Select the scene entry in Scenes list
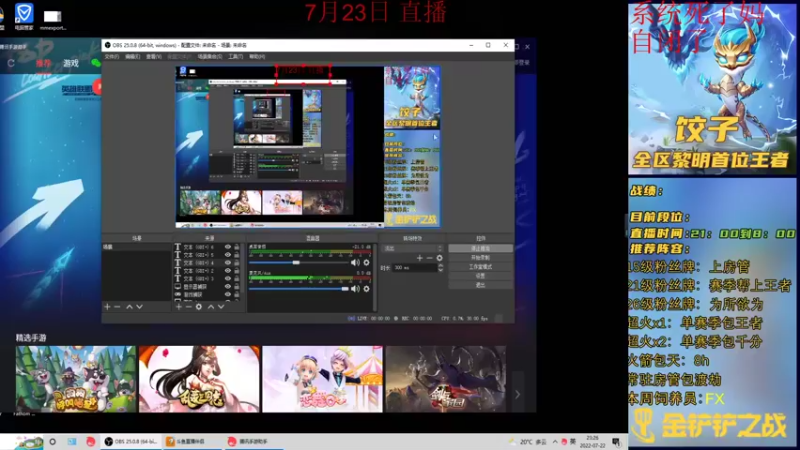Viewport: 800px width, 450px height. 137,247
